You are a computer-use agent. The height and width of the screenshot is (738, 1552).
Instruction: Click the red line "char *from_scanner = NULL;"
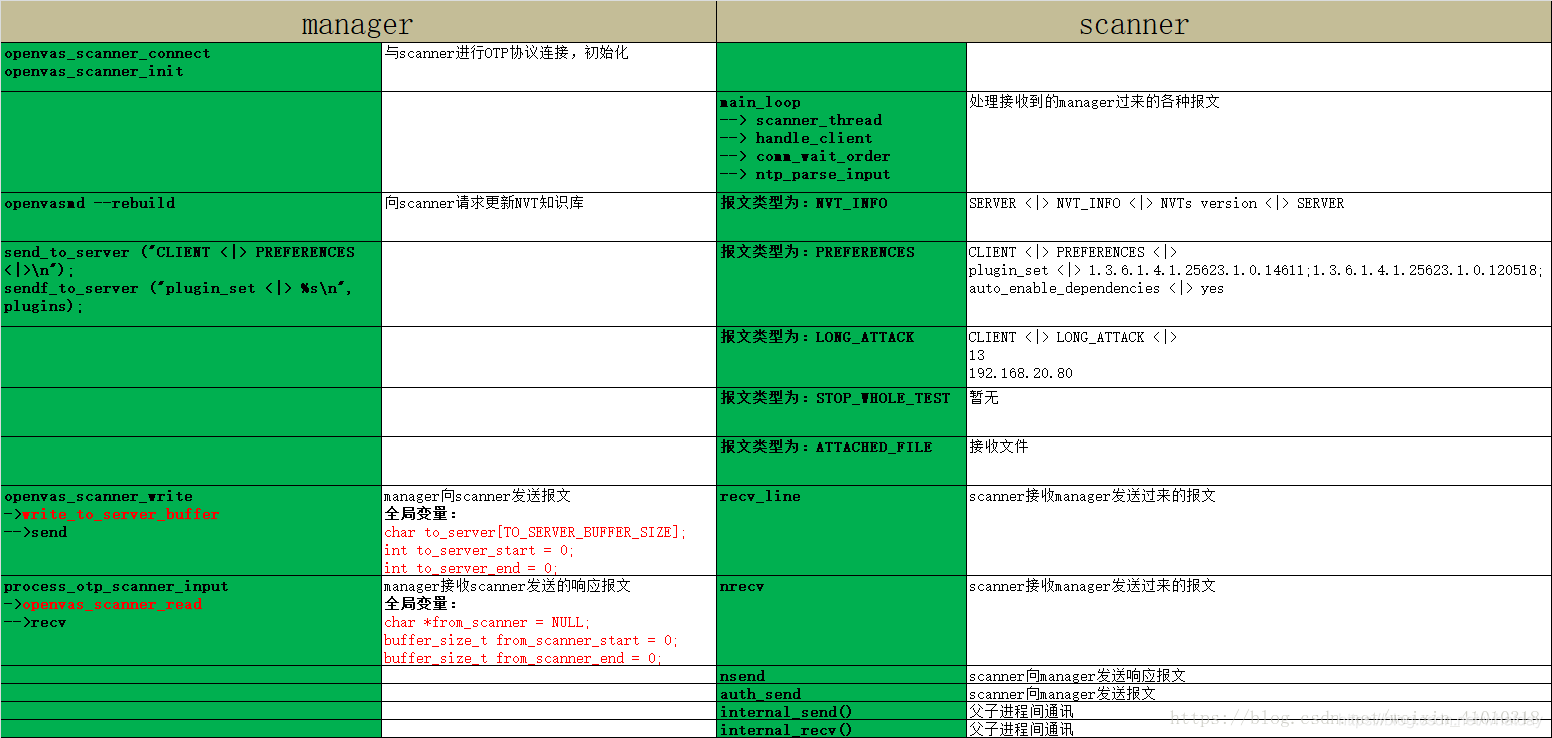point(487,622)
